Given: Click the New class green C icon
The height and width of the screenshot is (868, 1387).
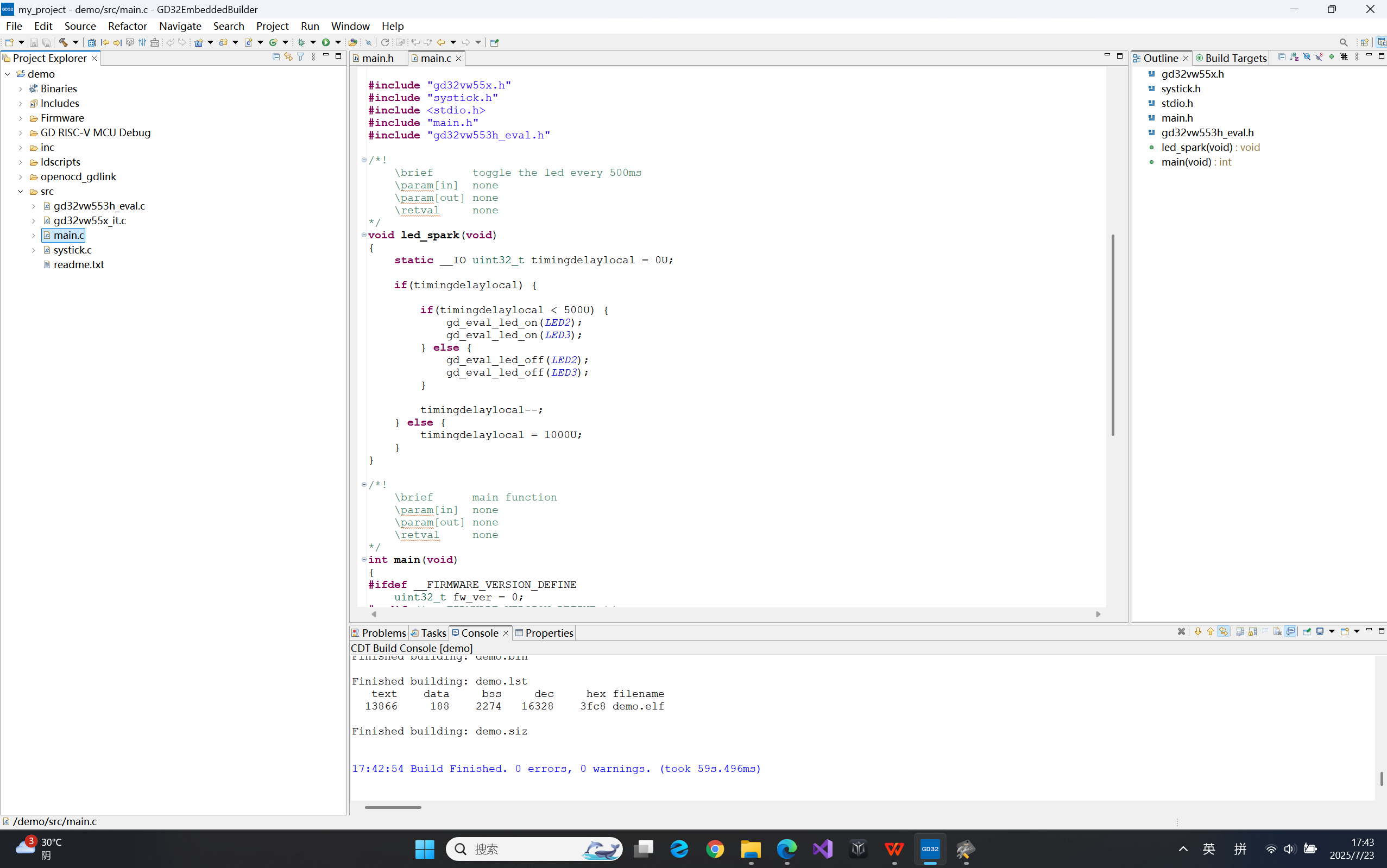Looking at the screenshot, I should pyautogui.click(x=273, y=42).
